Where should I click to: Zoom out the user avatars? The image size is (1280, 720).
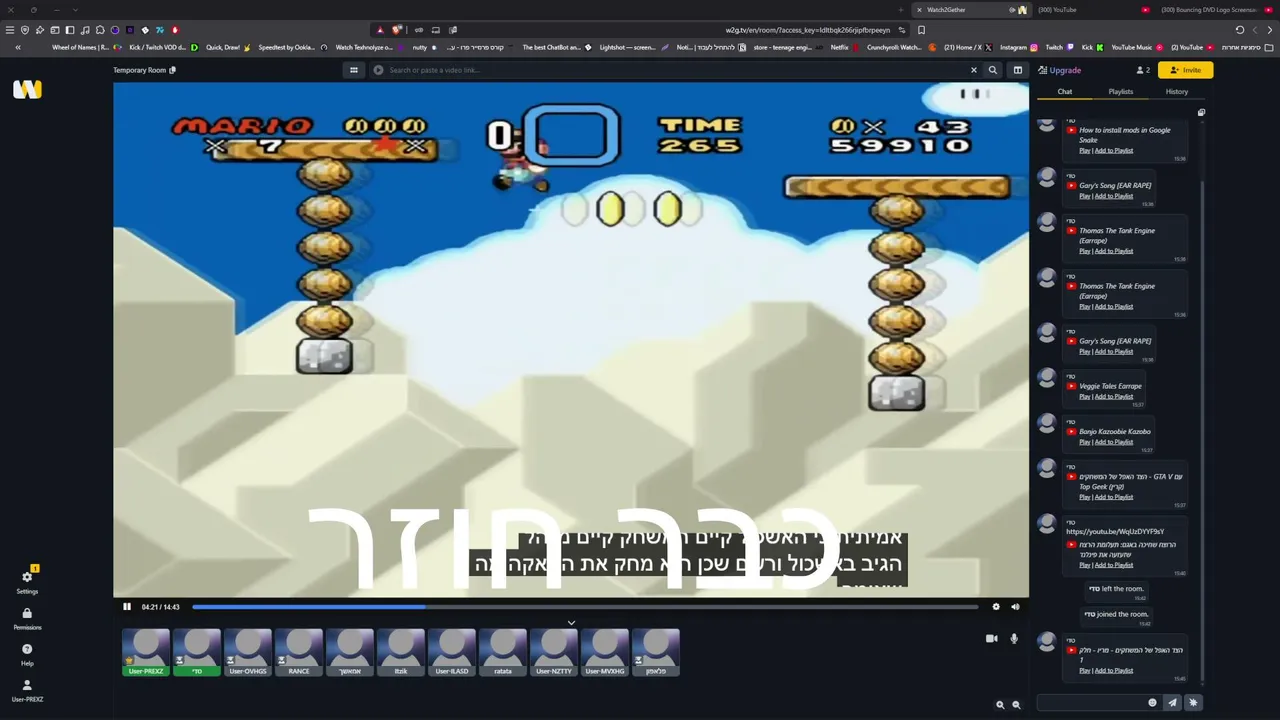[x=1016, y=705]
